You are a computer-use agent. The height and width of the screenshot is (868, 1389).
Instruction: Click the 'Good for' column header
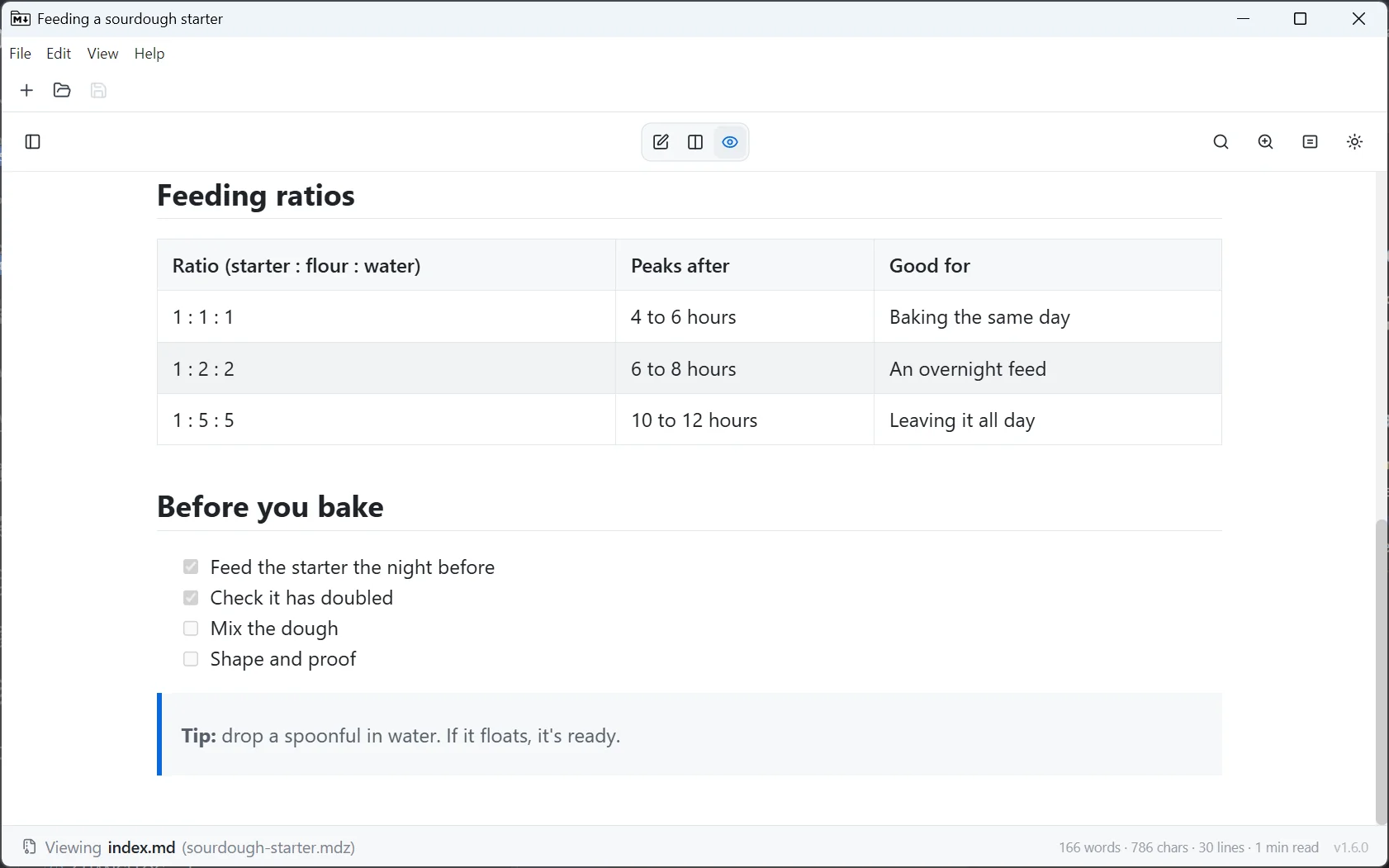[x=1048, y=266]
